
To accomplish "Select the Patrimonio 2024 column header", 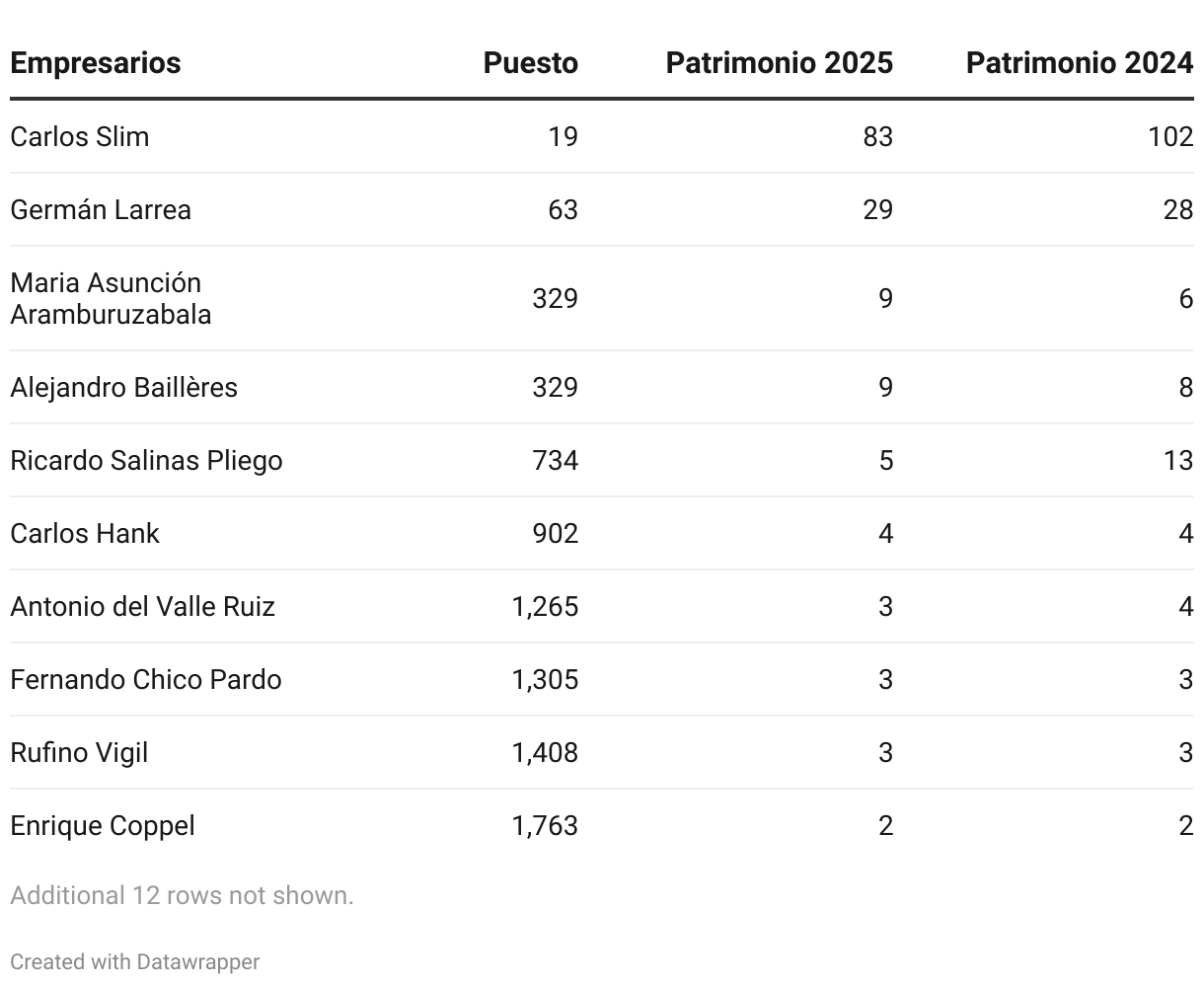I will [1080, 63].
